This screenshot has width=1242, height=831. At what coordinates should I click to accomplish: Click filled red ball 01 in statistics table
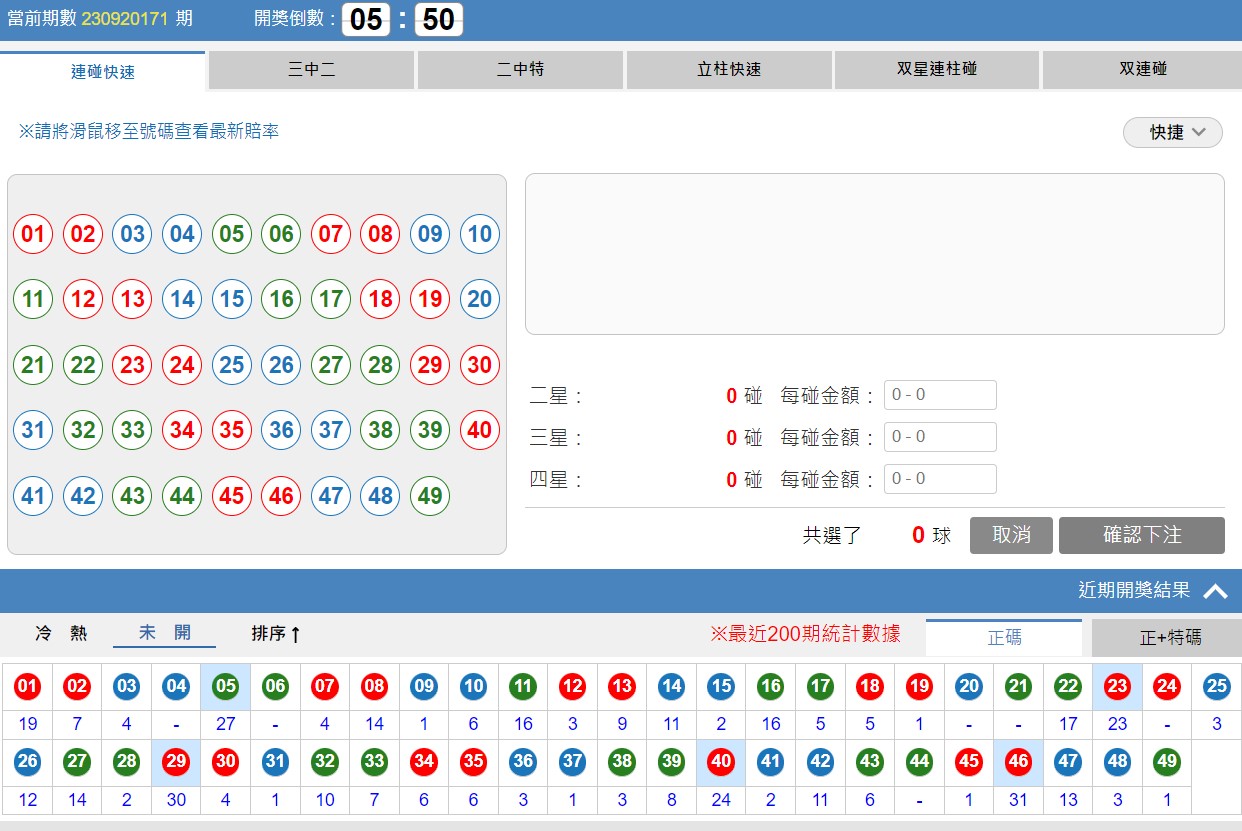coord(27,687)
